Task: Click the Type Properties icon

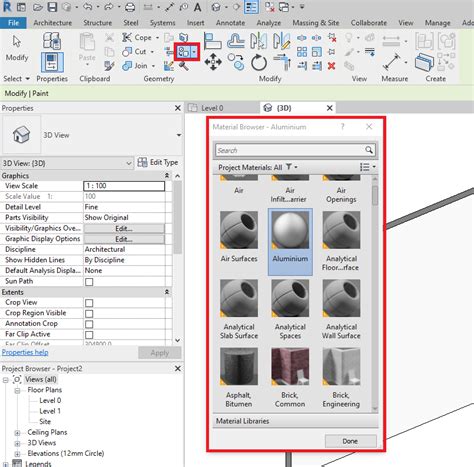Action: (x=52, y=41)
